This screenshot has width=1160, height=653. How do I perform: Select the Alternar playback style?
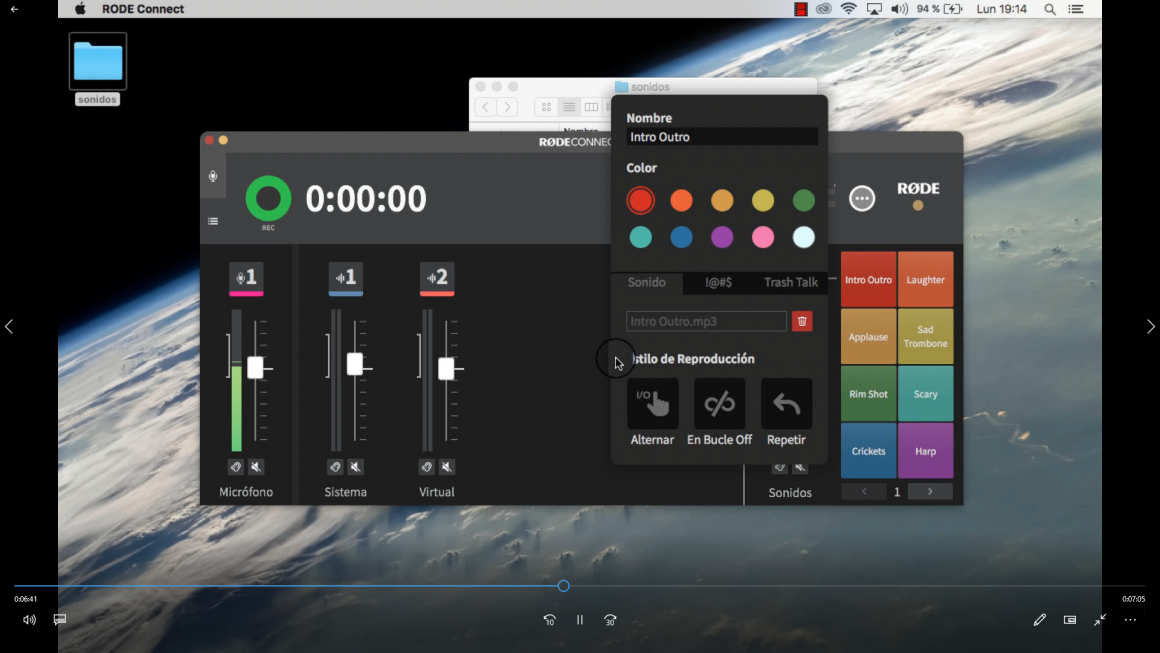652,404
